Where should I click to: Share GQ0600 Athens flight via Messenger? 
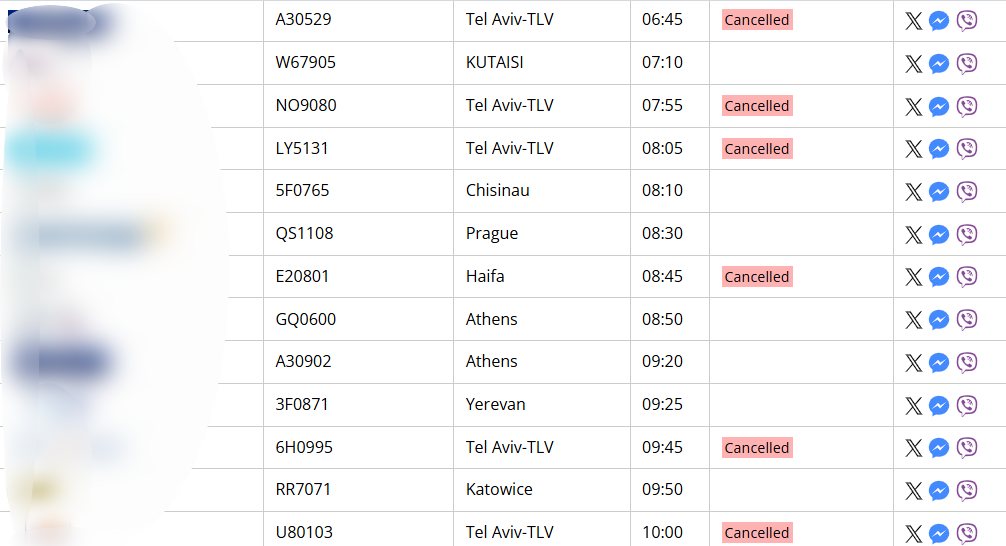click(x=939, y=320)
